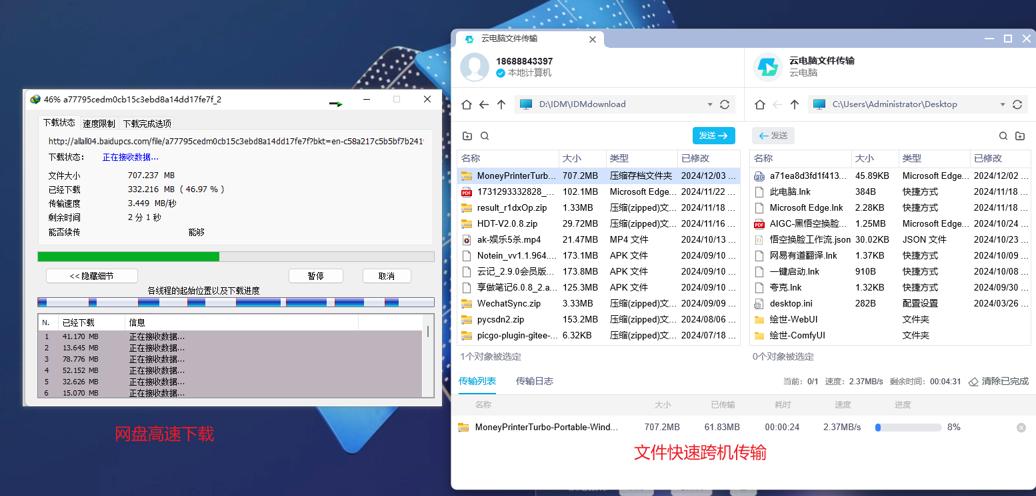Select desktop.ini file
1036x496 pixels.
point(889,303)
